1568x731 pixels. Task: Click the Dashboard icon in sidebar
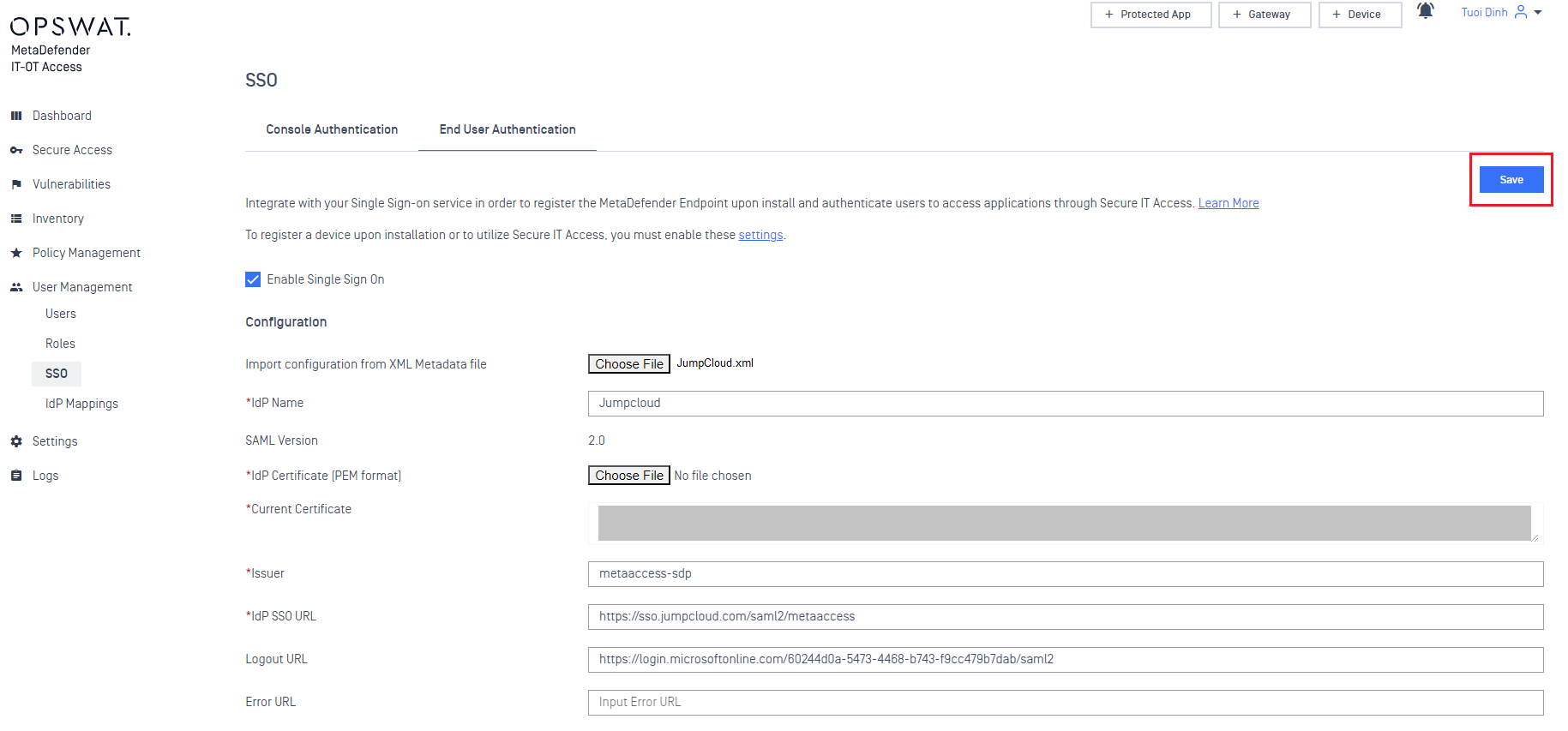pos(16,116)
